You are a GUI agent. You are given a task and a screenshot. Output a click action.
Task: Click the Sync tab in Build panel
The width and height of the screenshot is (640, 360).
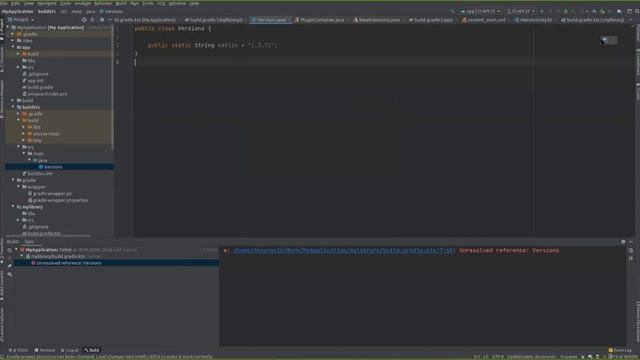[29, 242]
